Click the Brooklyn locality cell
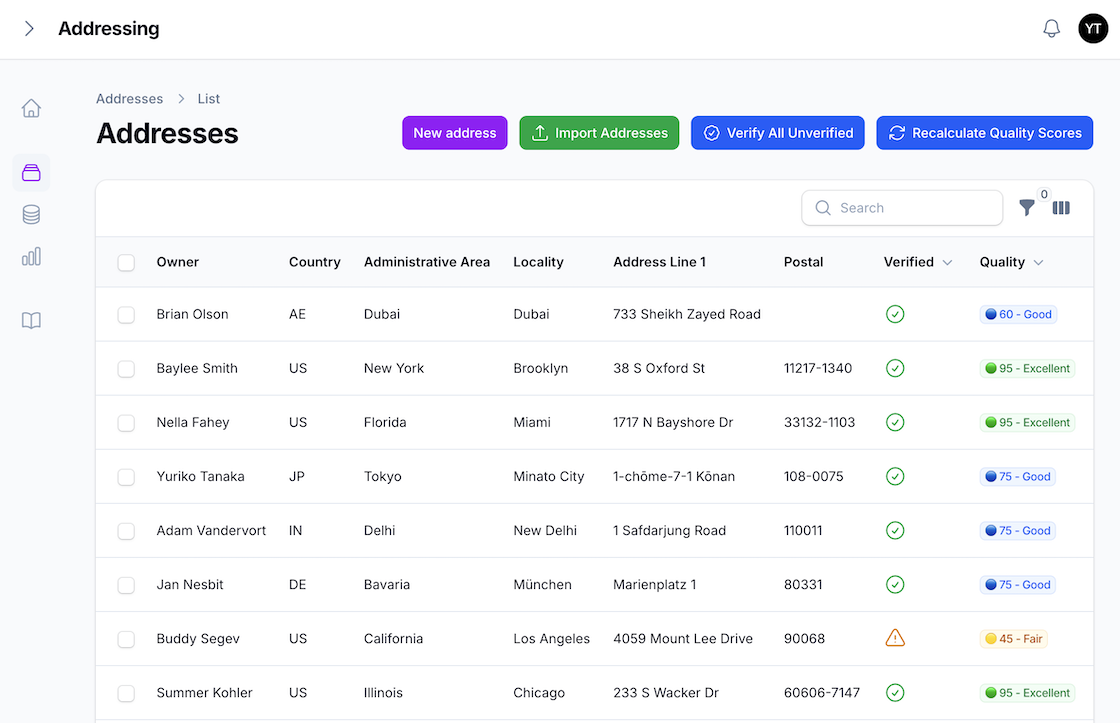Image resolution: width=1120 pixels, height=723 pixels. (541, 369)
